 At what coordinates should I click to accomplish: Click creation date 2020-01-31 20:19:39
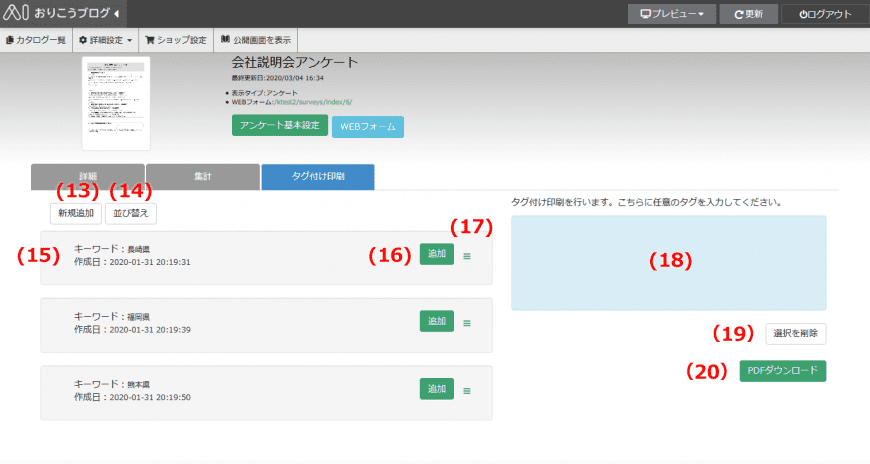pos(150,330)
